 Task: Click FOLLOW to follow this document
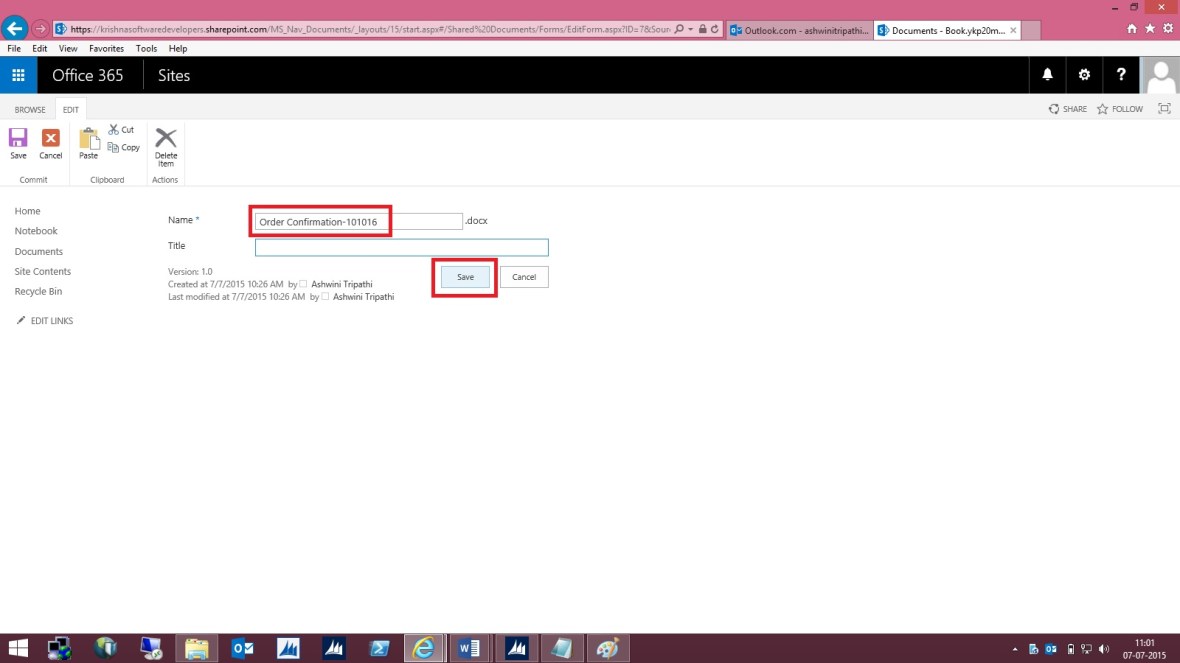coord(1119,108)
